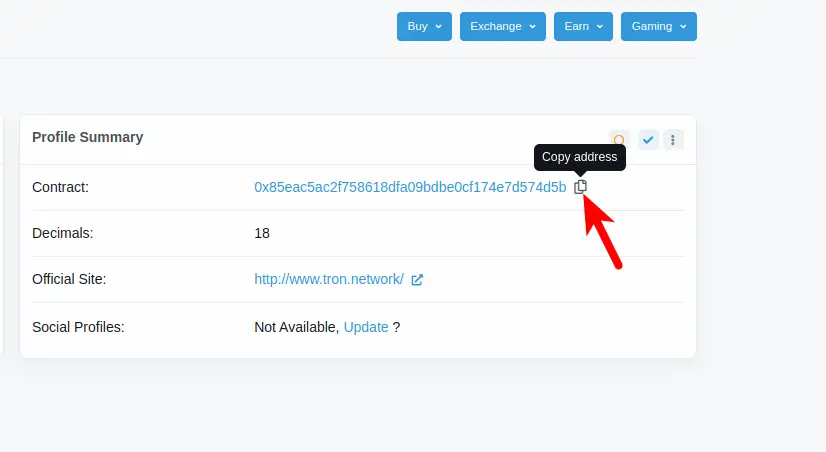Click the Social Profiles: row label
The image size is (826, 452).
point(78,327)
